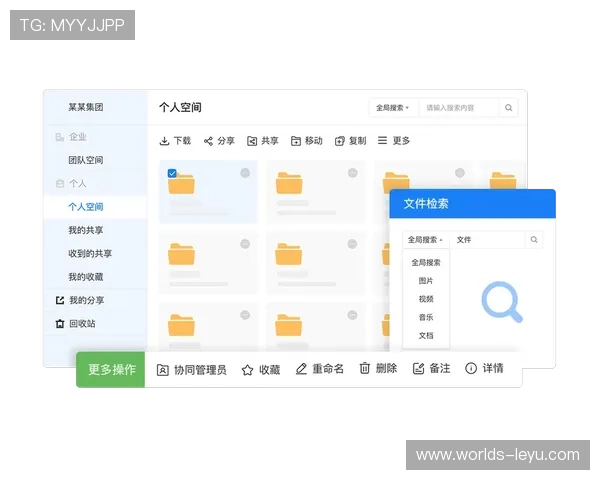Select 文档 in the search type list
This screenshot has height=480, width=600.
pos(426,336)
